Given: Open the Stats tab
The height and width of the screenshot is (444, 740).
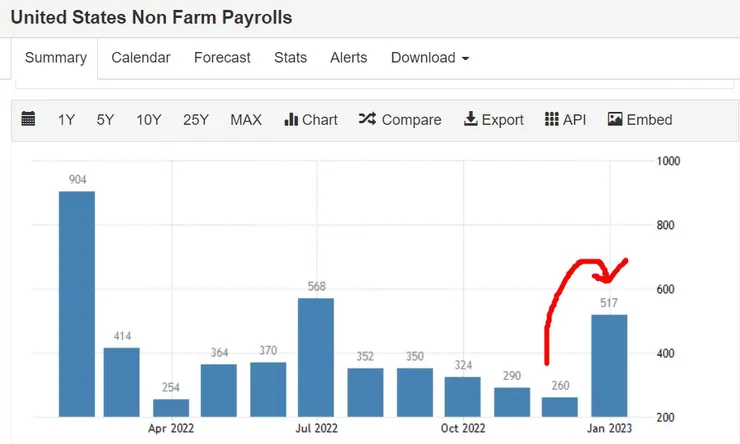Looking at the screenshot, I should click(290, 58).
